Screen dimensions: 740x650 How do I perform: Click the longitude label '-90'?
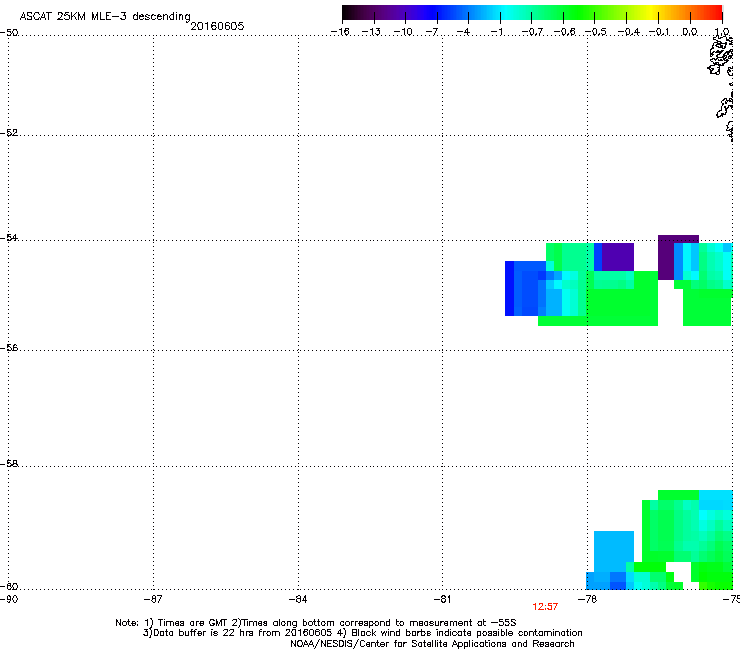9,599
